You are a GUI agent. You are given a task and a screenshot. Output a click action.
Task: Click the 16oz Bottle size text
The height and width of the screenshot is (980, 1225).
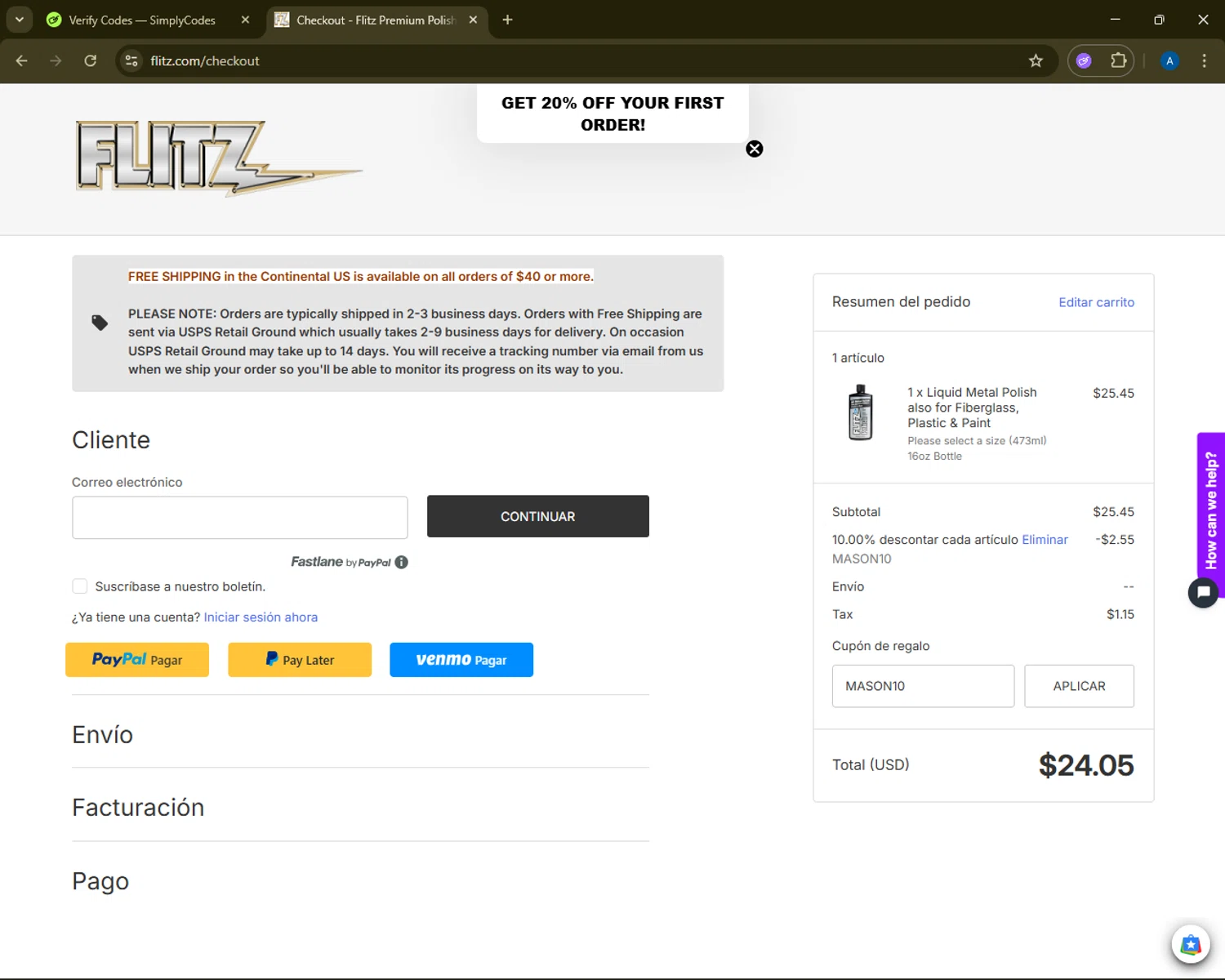934,457
